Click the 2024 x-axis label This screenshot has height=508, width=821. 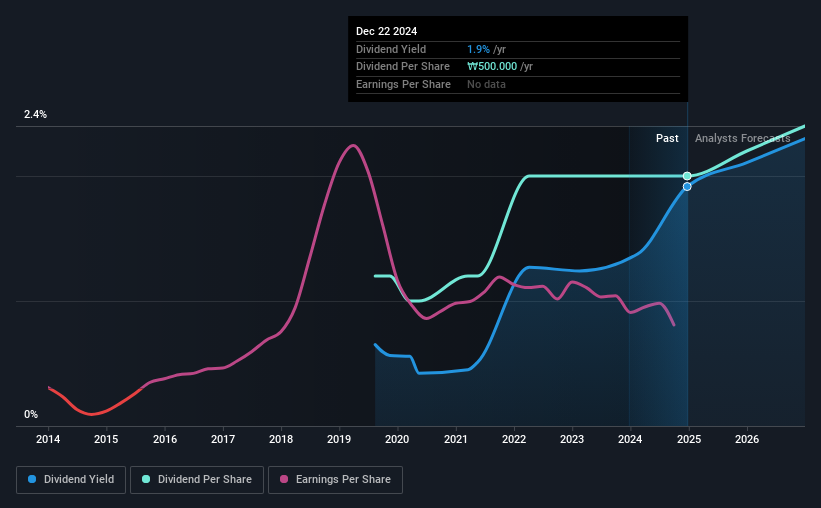630,439
